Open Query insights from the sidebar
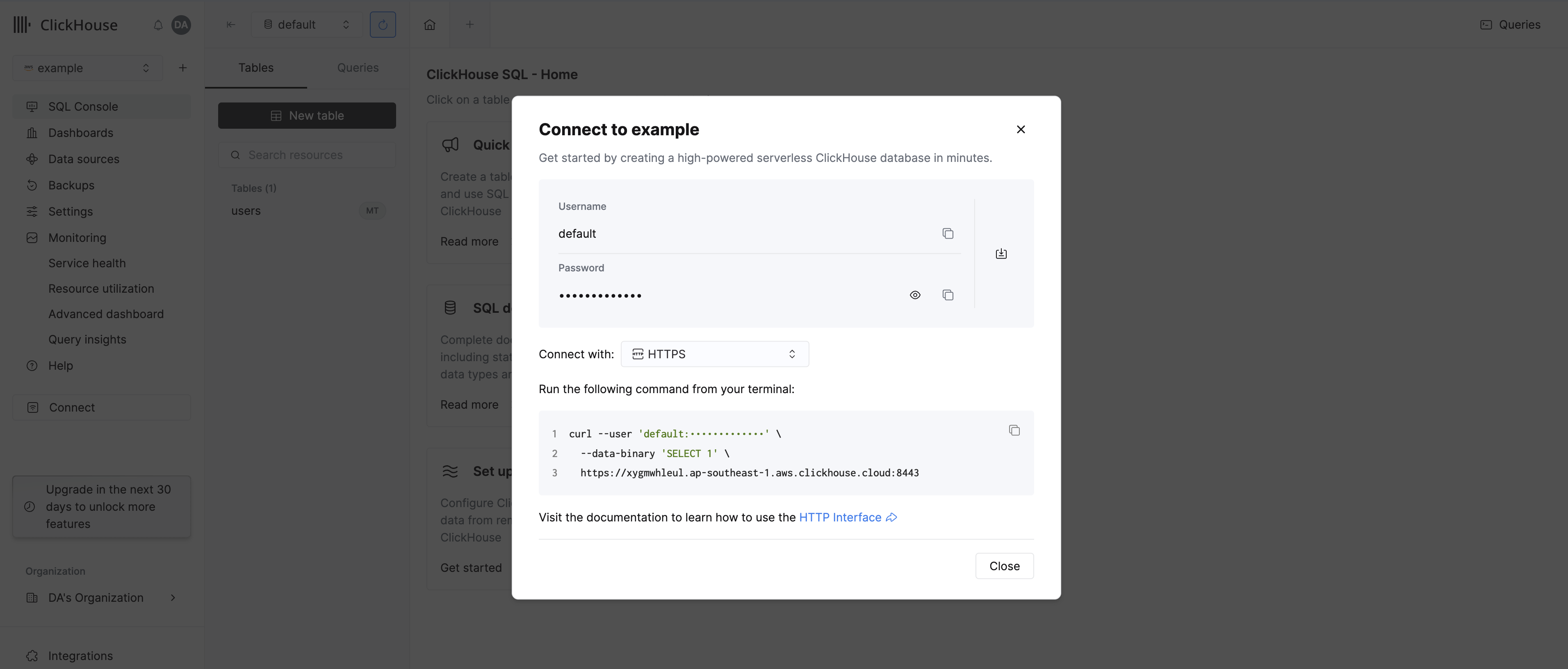Screen dimensions: 1568x669 coord(87,339)
